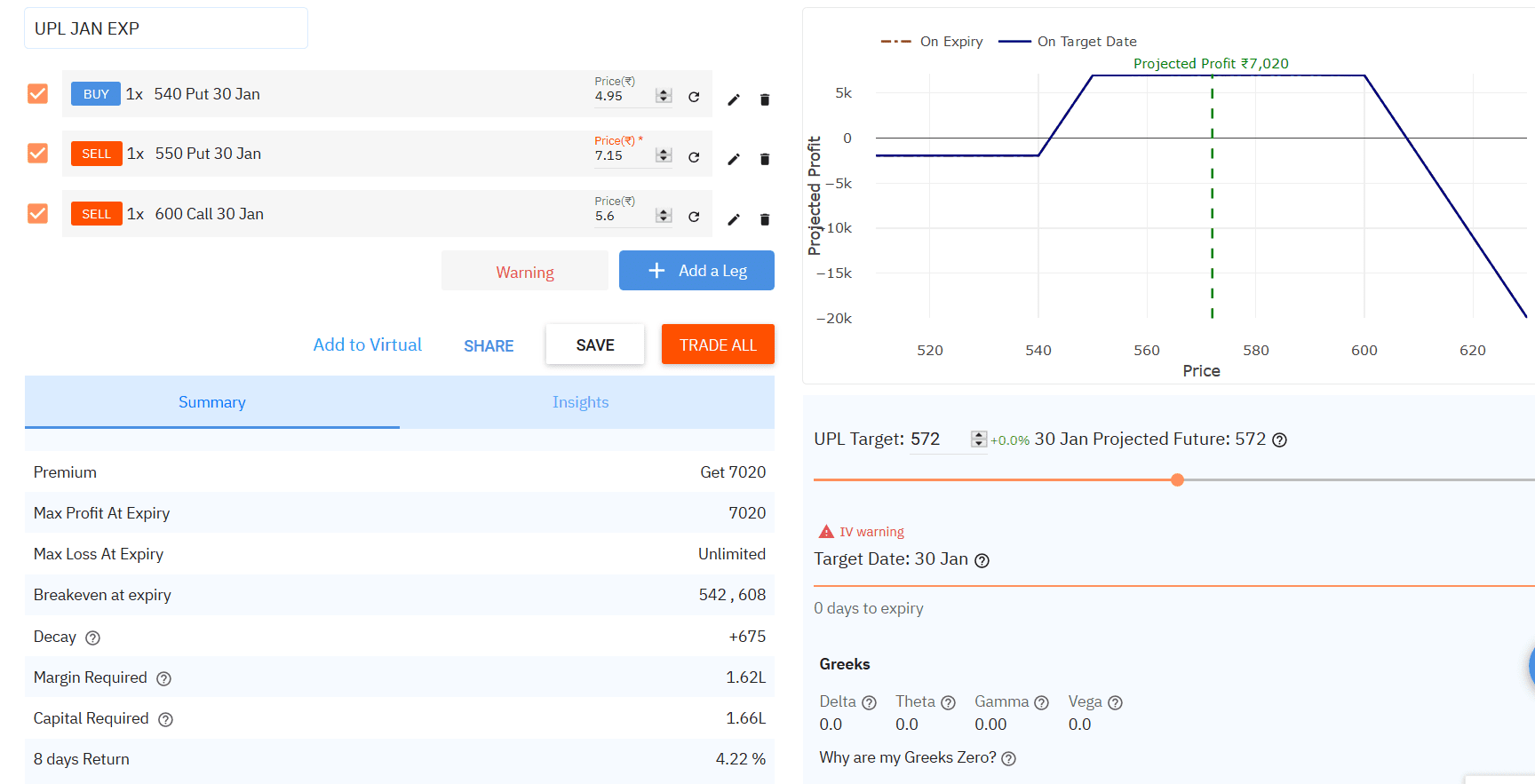Toggle the 600 Call leg checkbox

[x=37, y=214]
